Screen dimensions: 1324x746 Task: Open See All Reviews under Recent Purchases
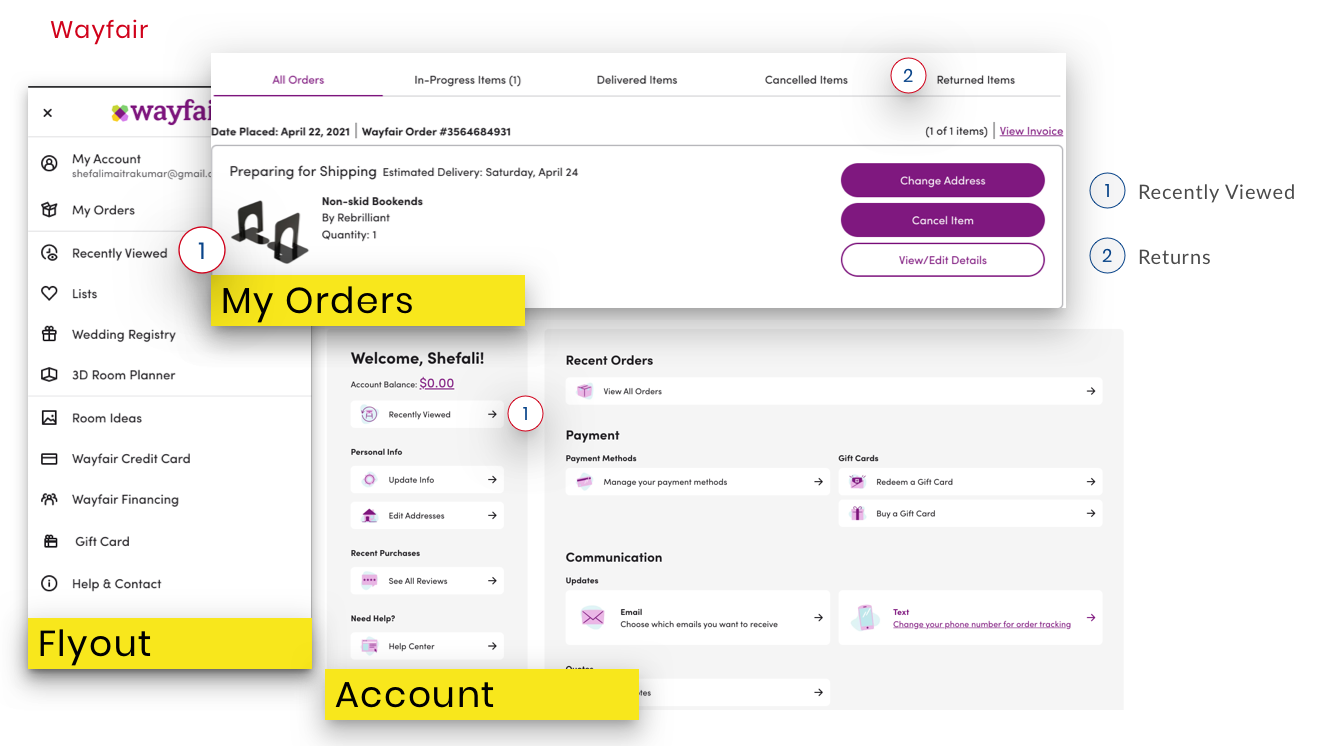[x=427, y=581]
